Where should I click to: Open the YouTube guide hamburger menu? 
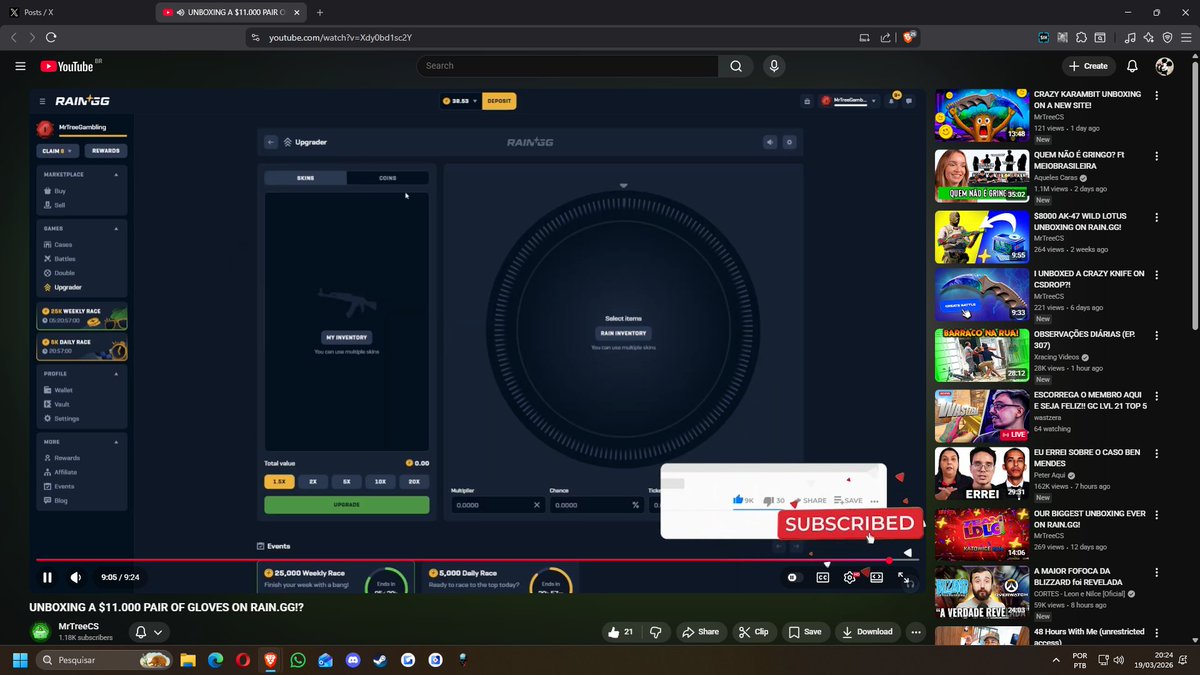coord(20,66)
